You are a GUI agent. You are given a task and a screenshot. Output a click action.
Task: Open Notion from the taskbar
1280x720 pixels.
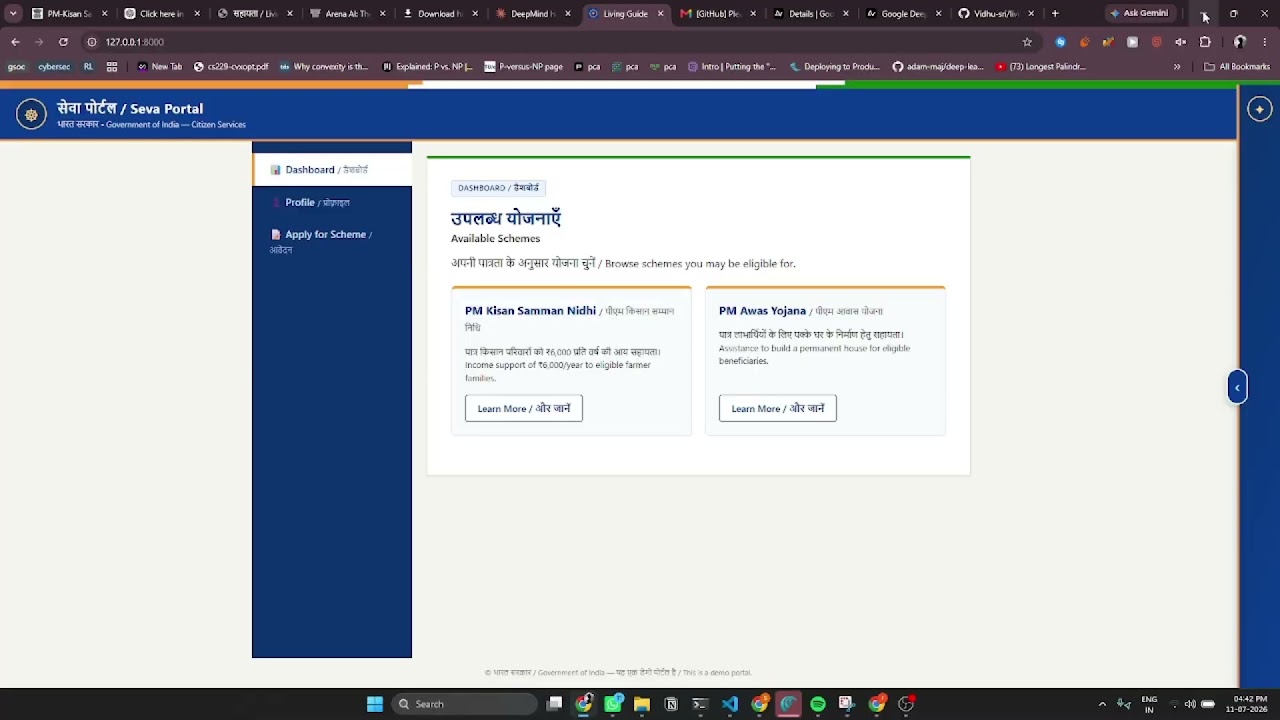[x=671, y=704]
